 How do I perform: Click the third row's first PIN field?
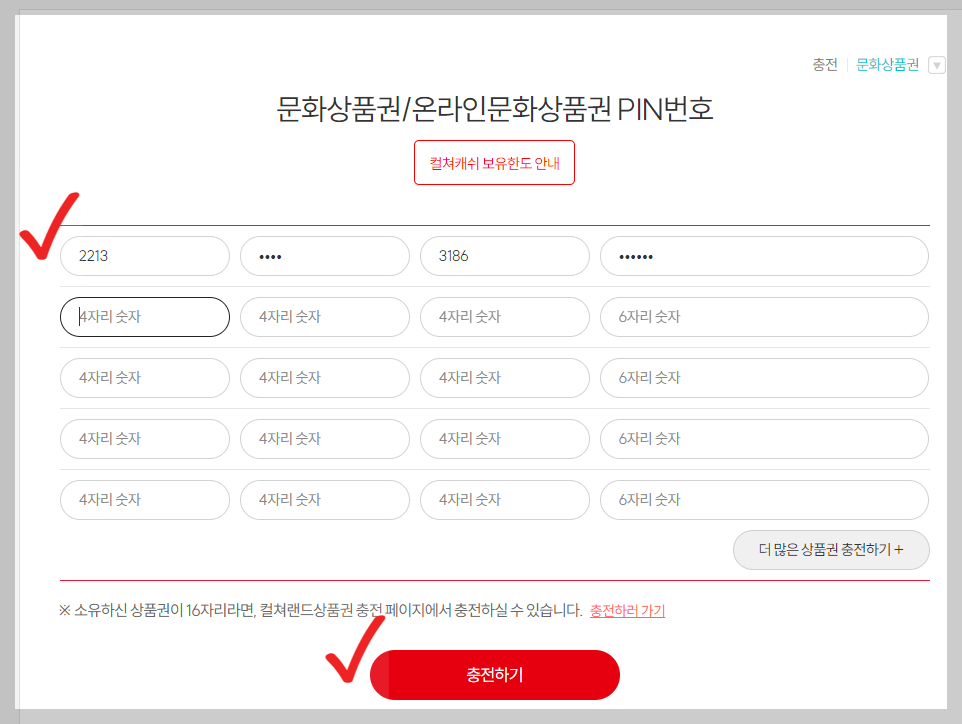point(145,378)
